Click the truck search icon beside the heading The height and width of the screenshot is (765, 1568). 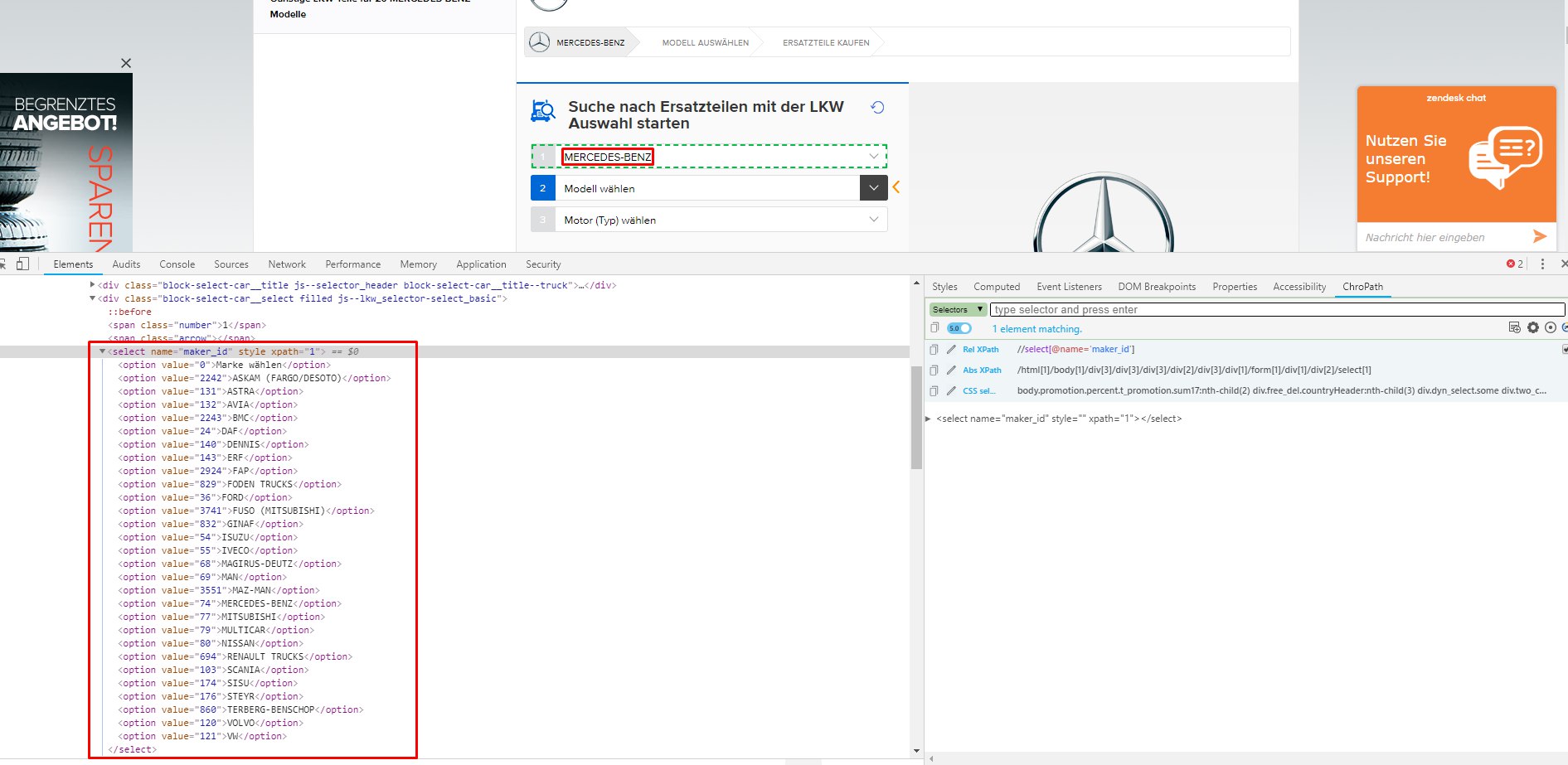click(x=543, y=110)
